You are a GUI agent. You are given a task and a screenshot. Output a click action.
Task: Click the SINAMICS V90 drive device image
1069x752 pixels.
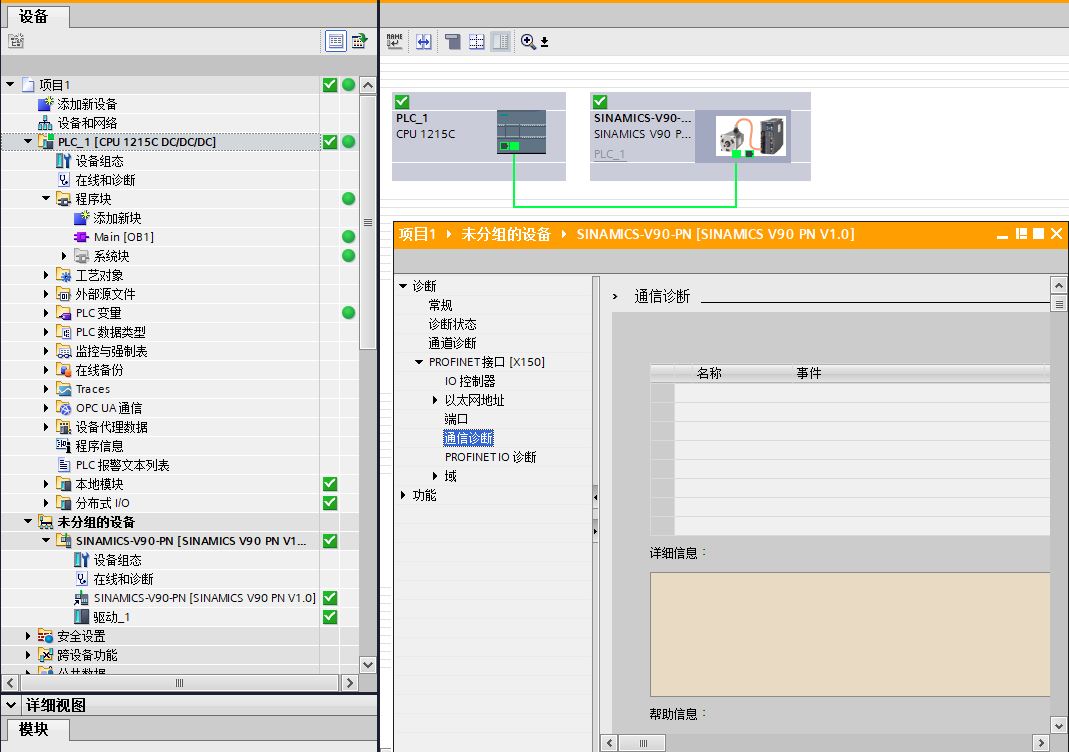[751, 136]
